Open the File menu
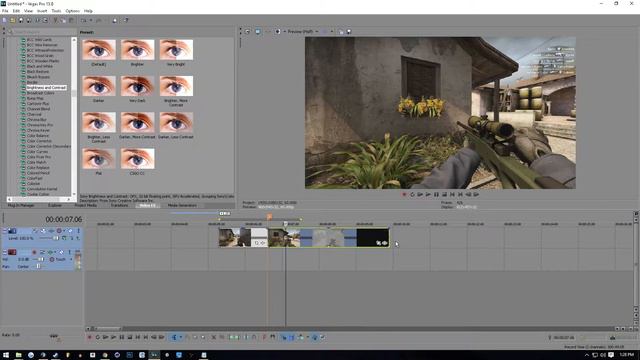The image size is (640, 360). 5,11
